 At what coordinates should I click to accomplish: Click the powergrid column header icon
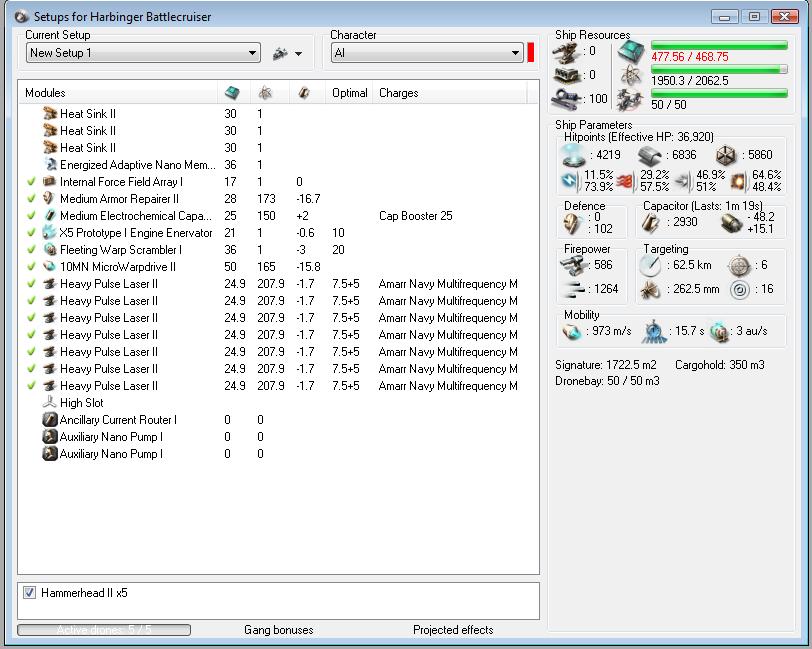(265, 93)
